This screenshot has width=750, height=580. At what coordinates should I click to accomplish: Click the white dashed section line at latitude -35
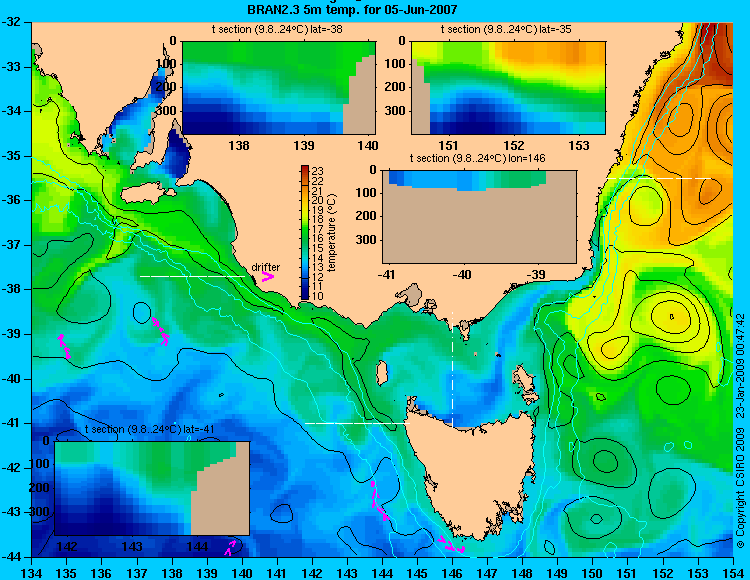[658, 178]
